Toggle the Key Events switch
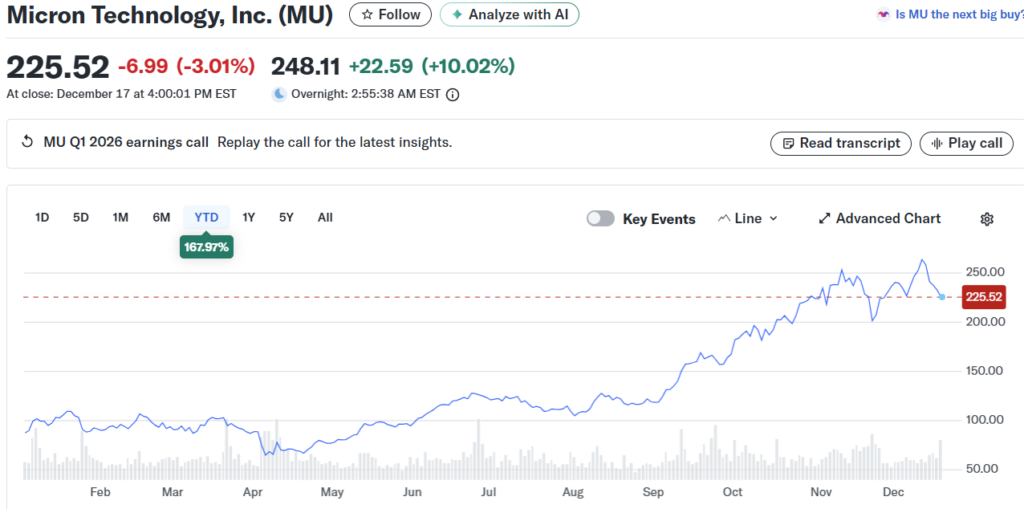 pyautogui.click(x=600, y=219)
